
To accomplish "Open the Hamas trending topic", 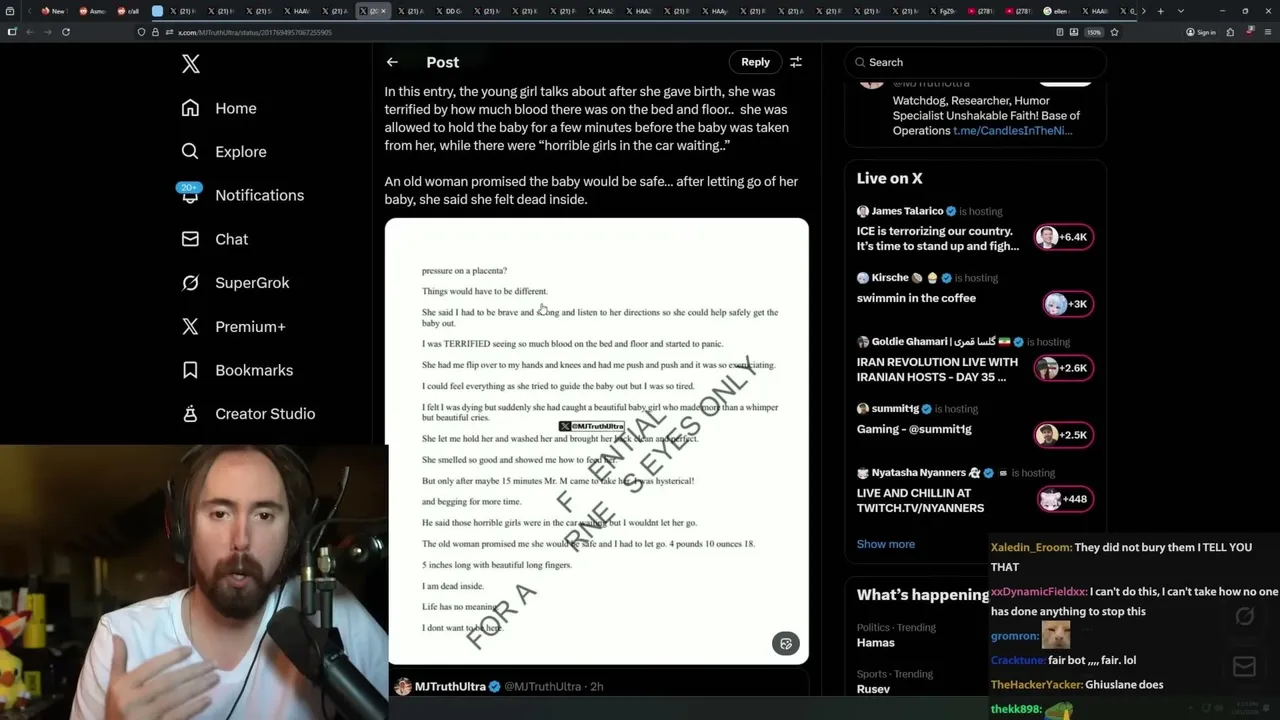I will 876,643.
